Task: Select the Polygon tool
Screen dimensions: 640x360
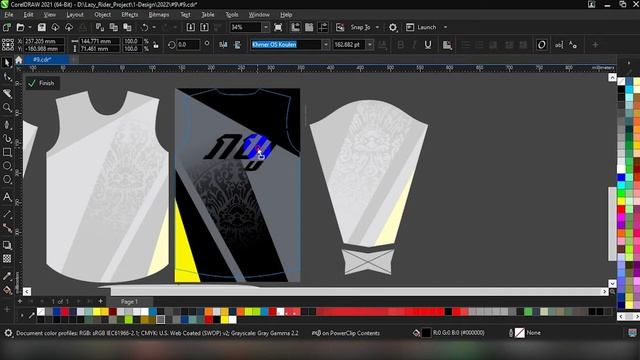Action: tap(7, 179)
